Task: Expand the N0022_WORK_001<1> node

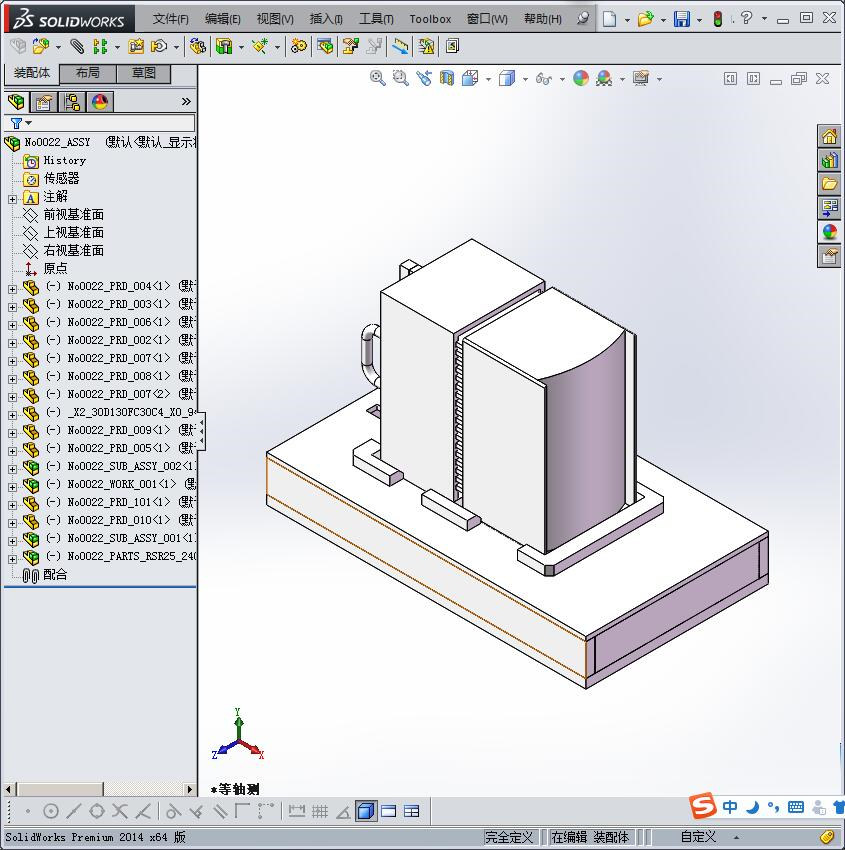Action: coord(12,486)
